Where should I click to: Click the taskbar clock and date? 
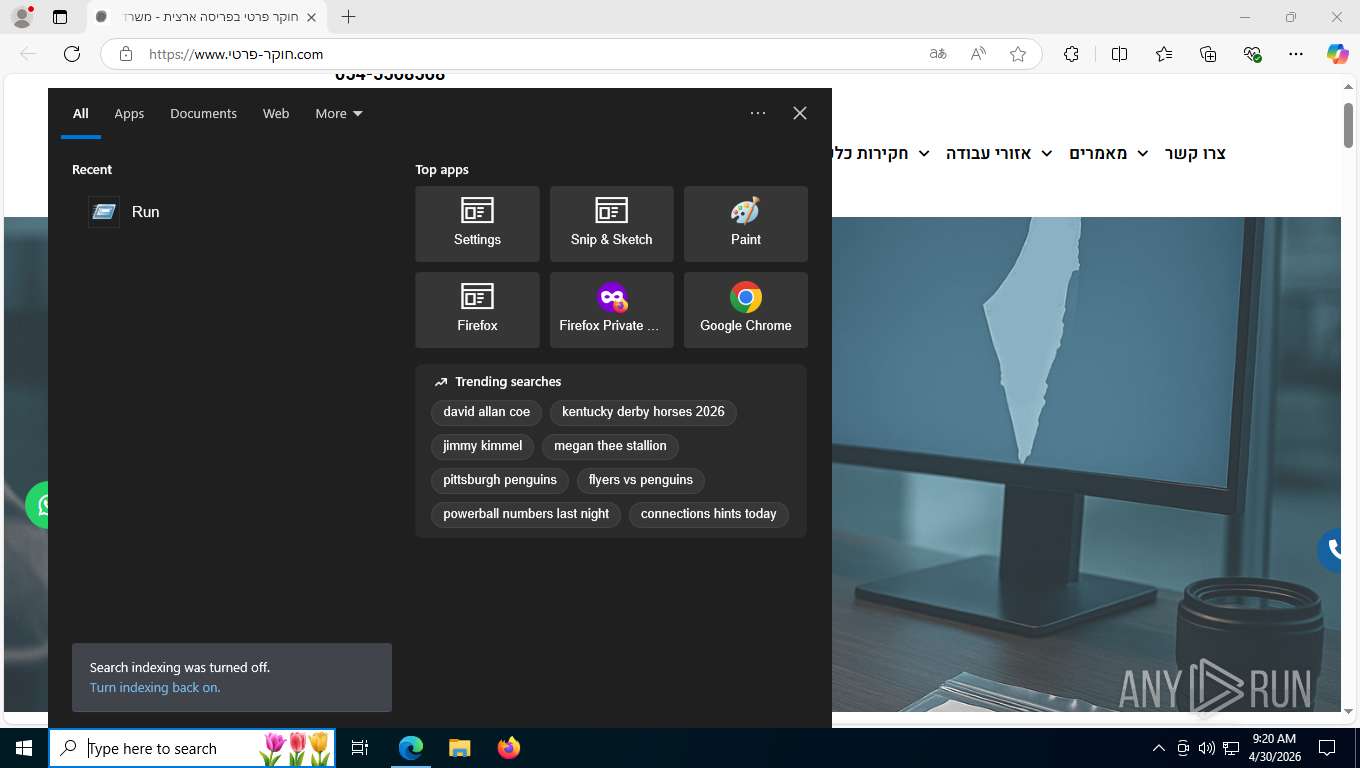pos(1273,748)
